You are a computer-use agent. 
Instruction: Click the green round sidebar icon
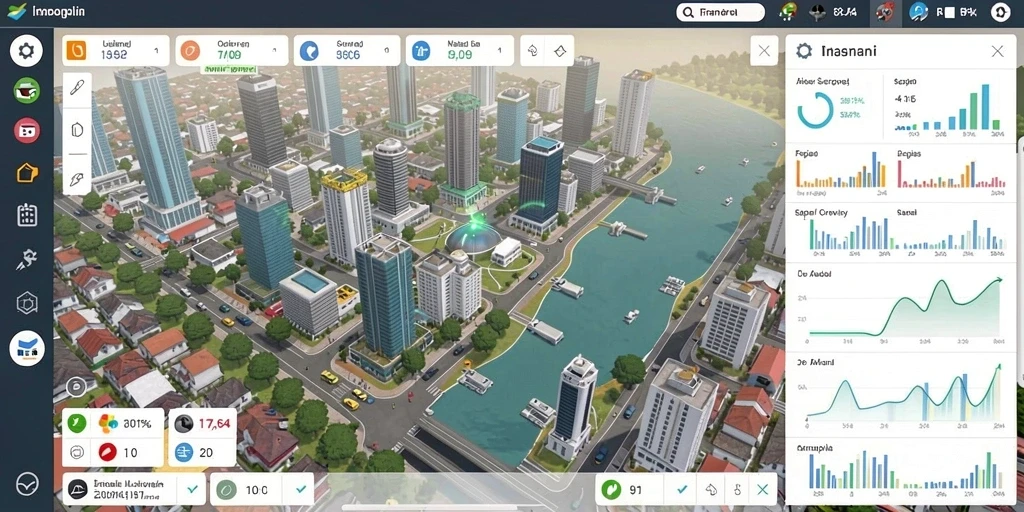point(27,91)
